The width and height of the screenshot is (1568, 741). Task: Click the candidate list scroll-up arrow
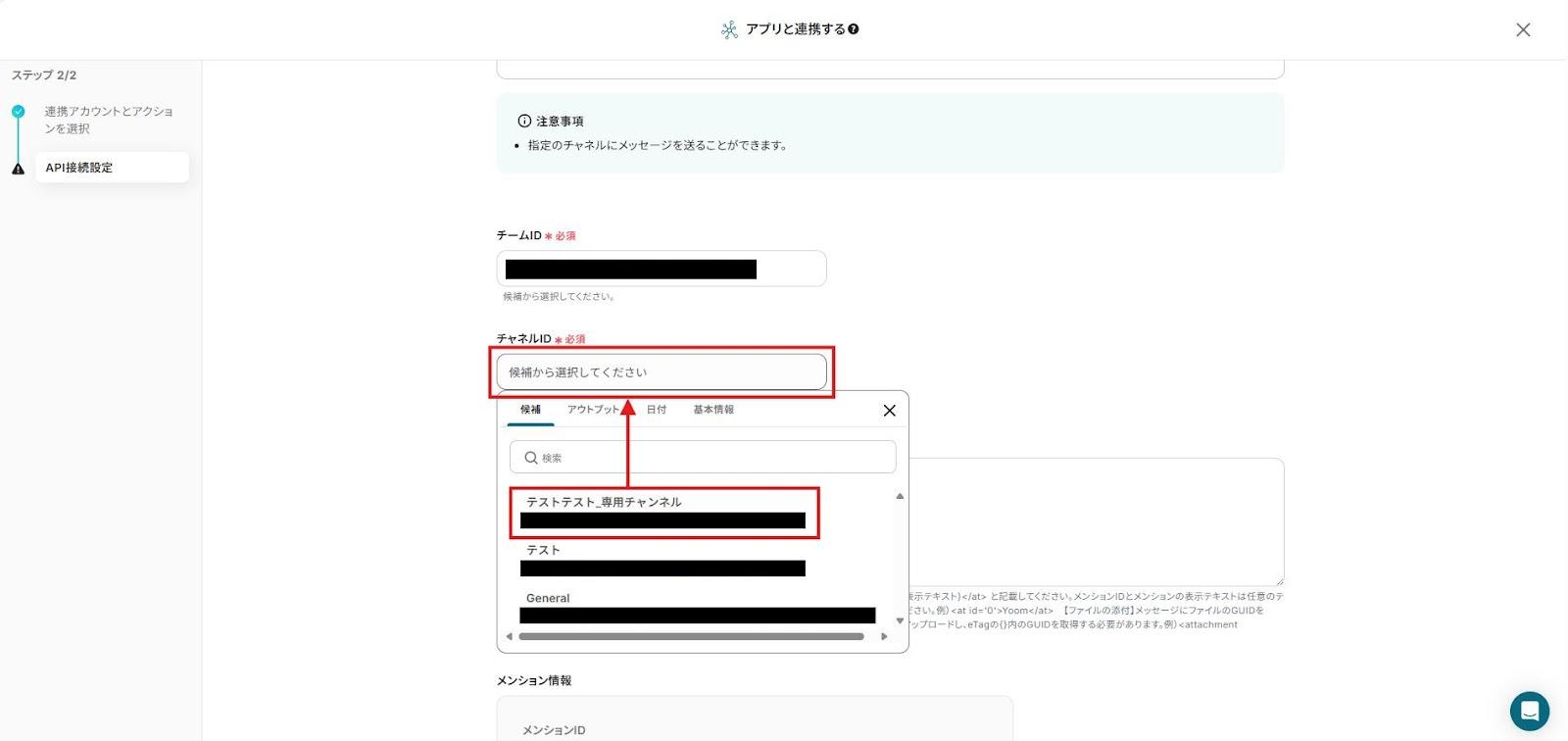tap(900, 496)
